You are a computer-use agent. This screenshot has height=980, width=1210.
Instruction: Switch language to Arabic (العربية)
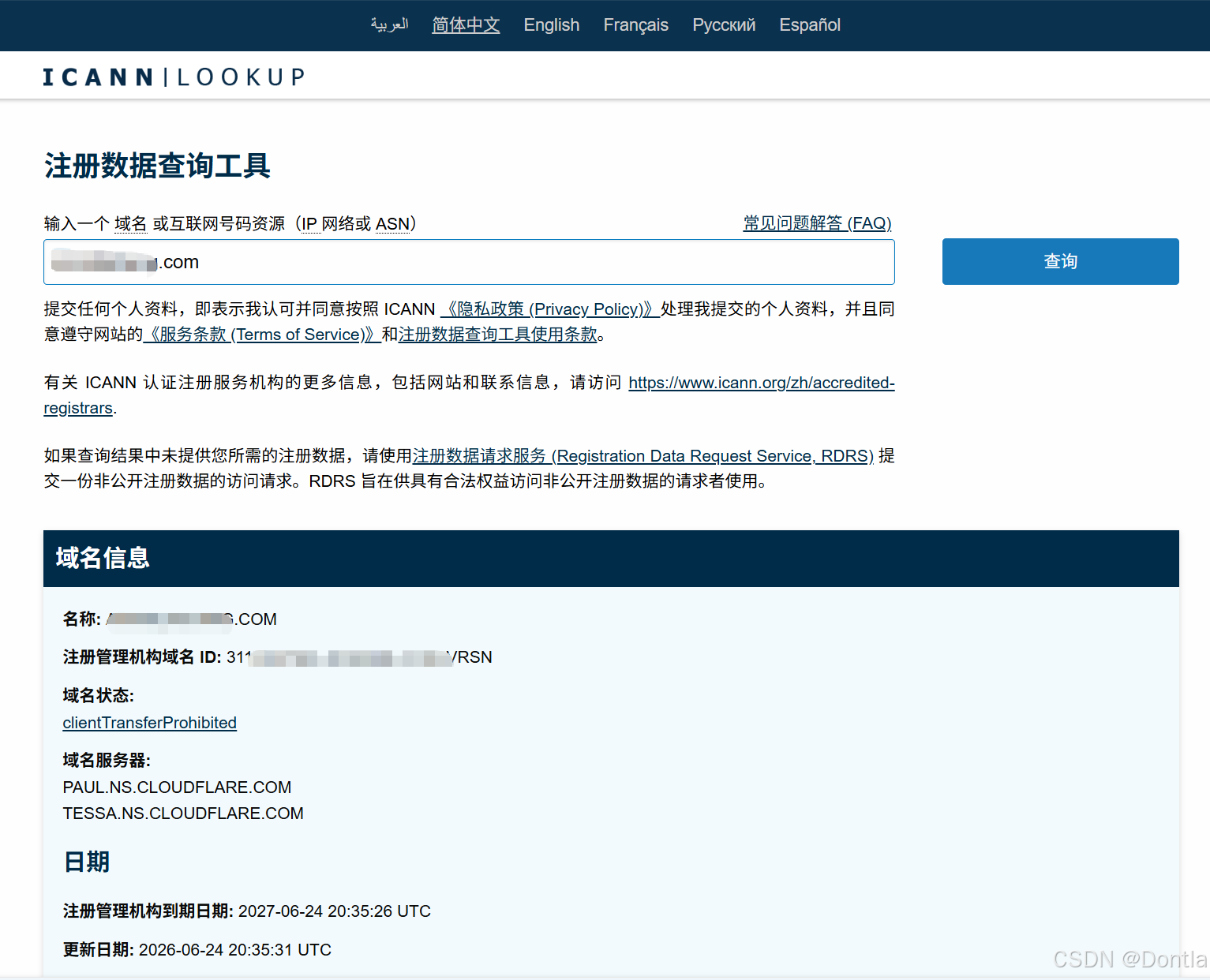point(389,24)
